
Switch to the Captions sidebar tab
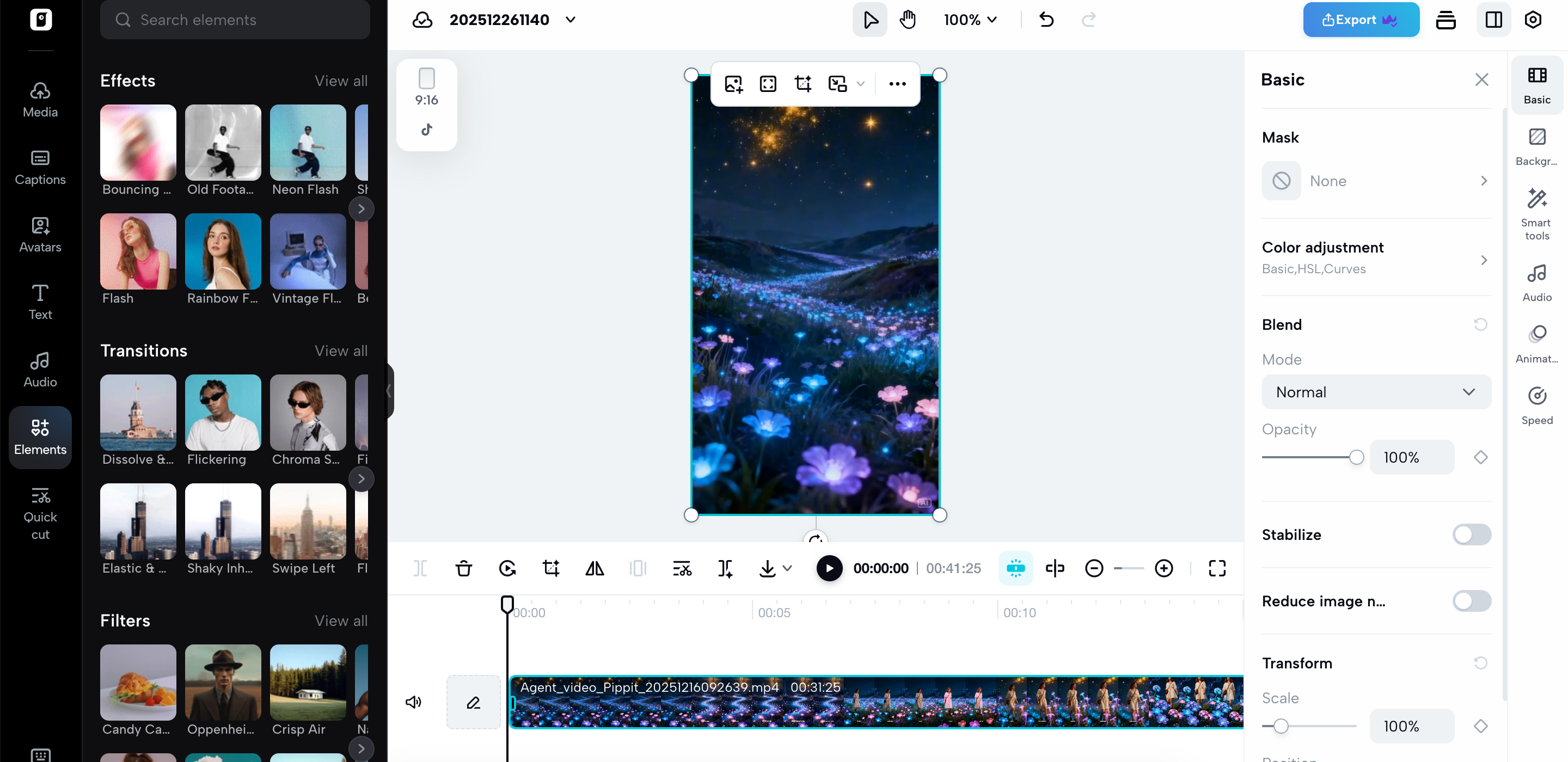click(40, 168)
